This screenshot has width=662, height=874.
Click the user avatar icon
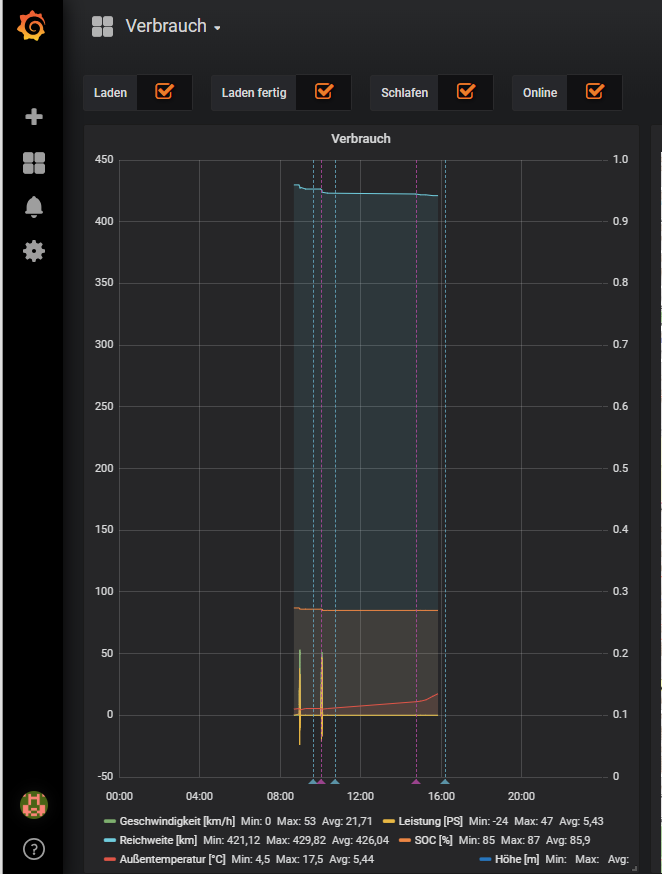(34, 804)
